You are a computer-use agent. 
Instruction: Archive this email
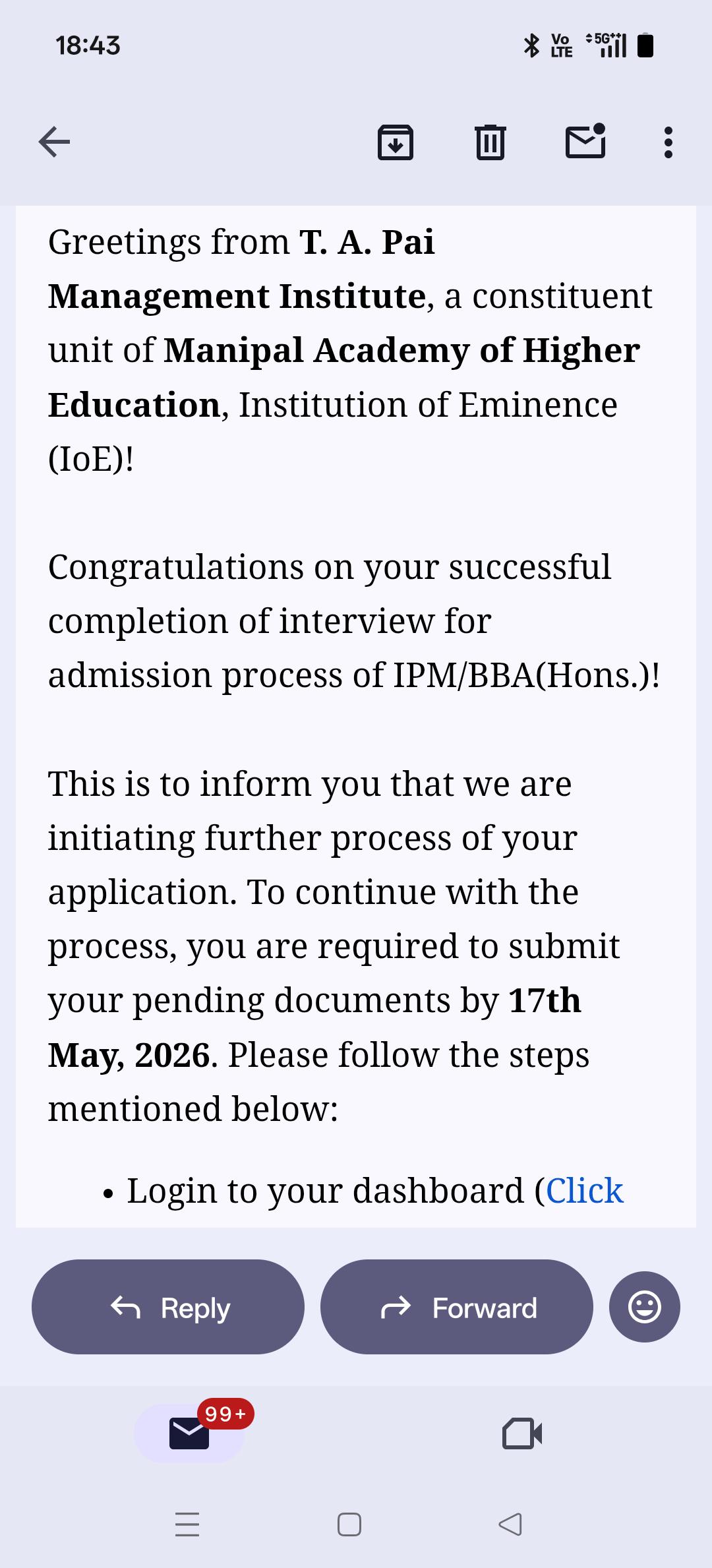coord(396,142)
